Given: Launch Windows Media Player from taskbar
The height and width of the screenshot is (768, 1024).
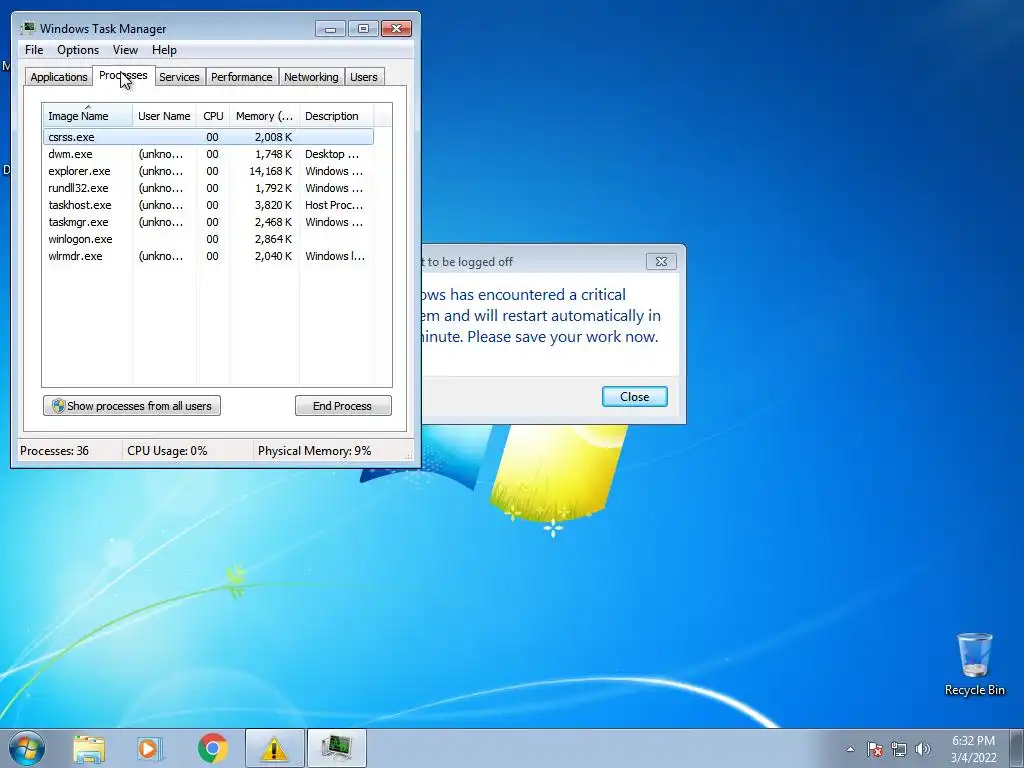Looking at the screenshot, I should click(150, 748).
